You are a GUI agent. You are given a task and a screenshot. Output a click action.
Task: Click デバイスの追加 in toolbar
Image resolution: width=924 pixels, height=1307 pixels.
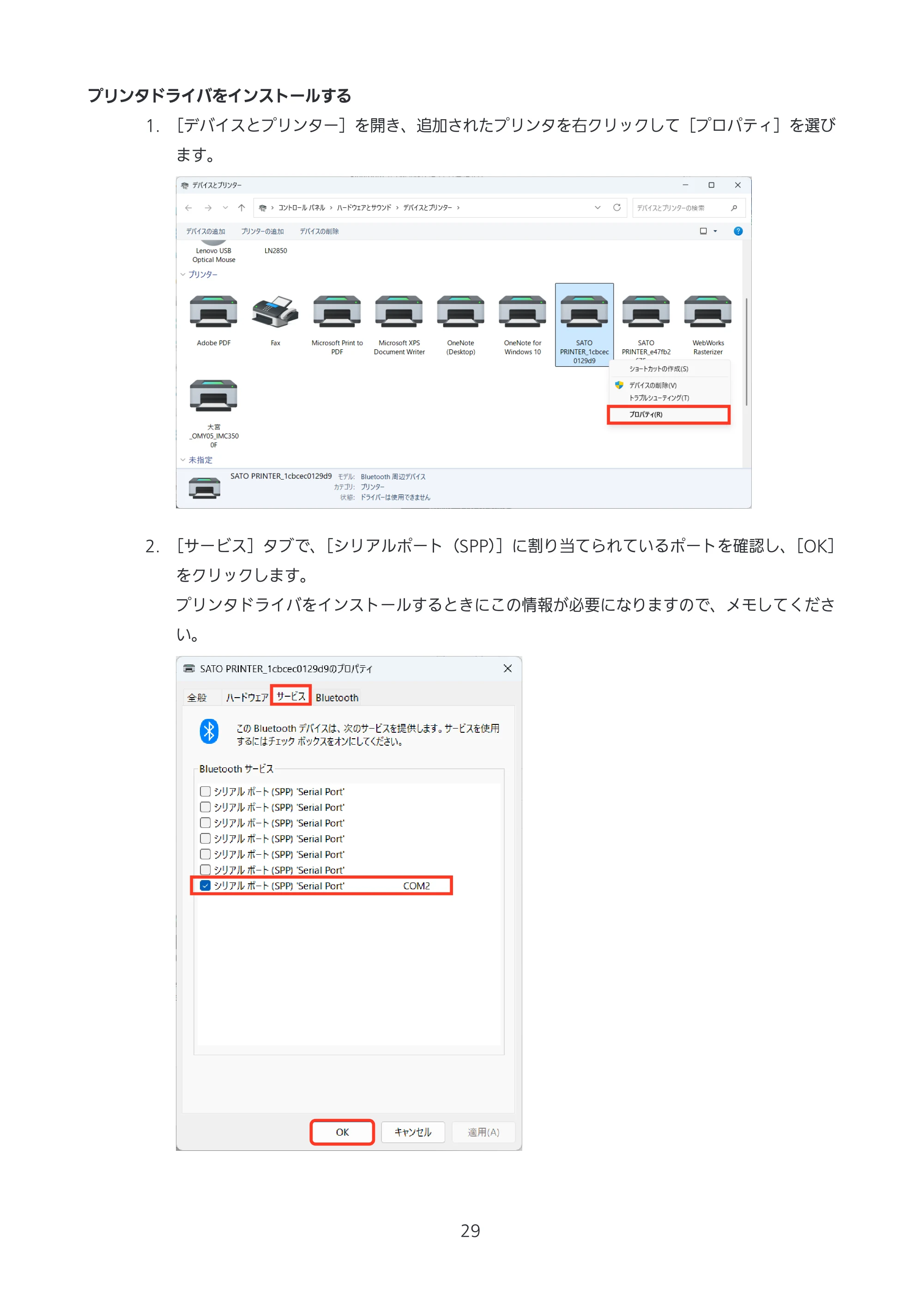205,231
